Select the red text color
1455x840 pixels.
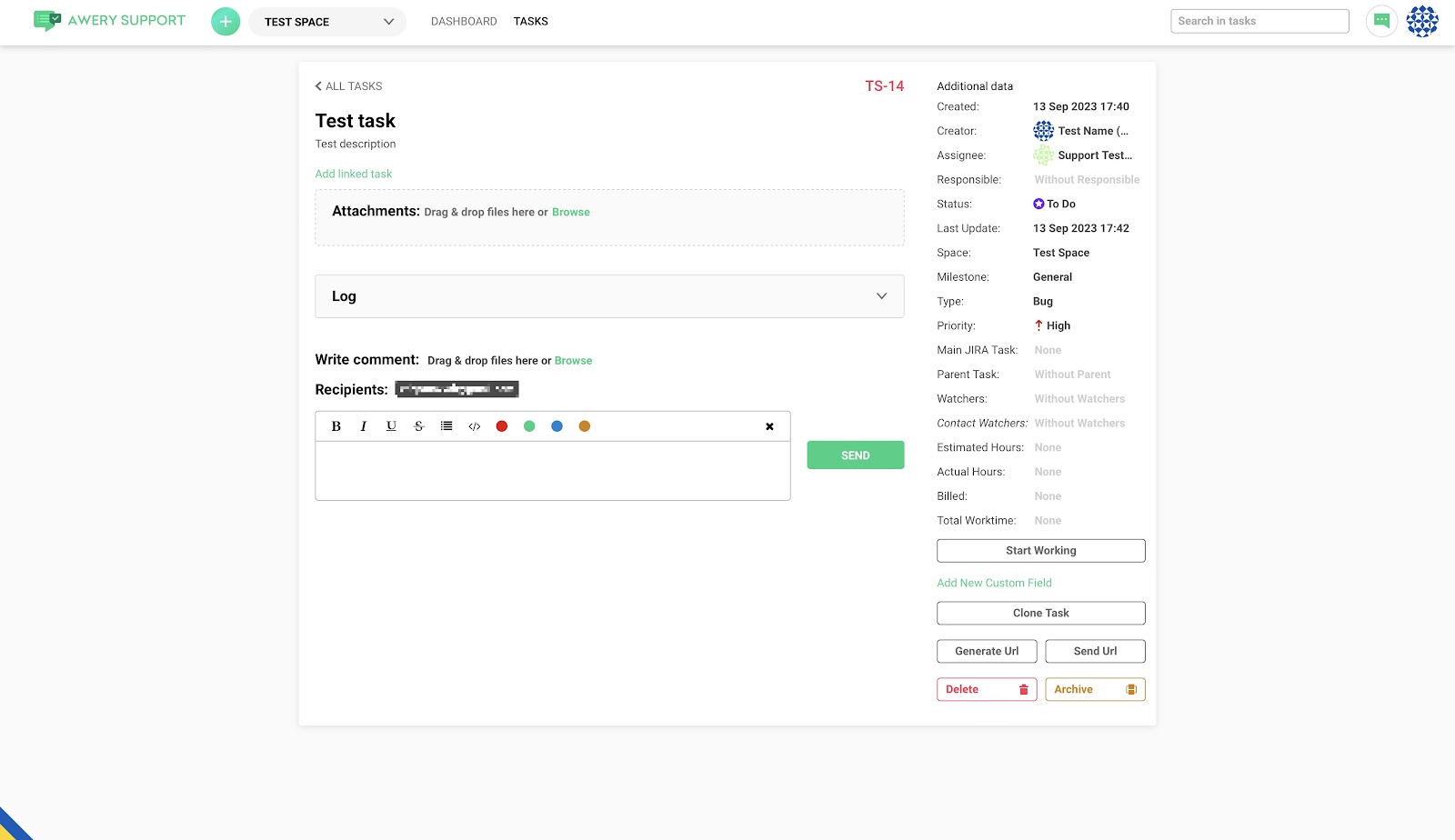click(x=502, y=426)
